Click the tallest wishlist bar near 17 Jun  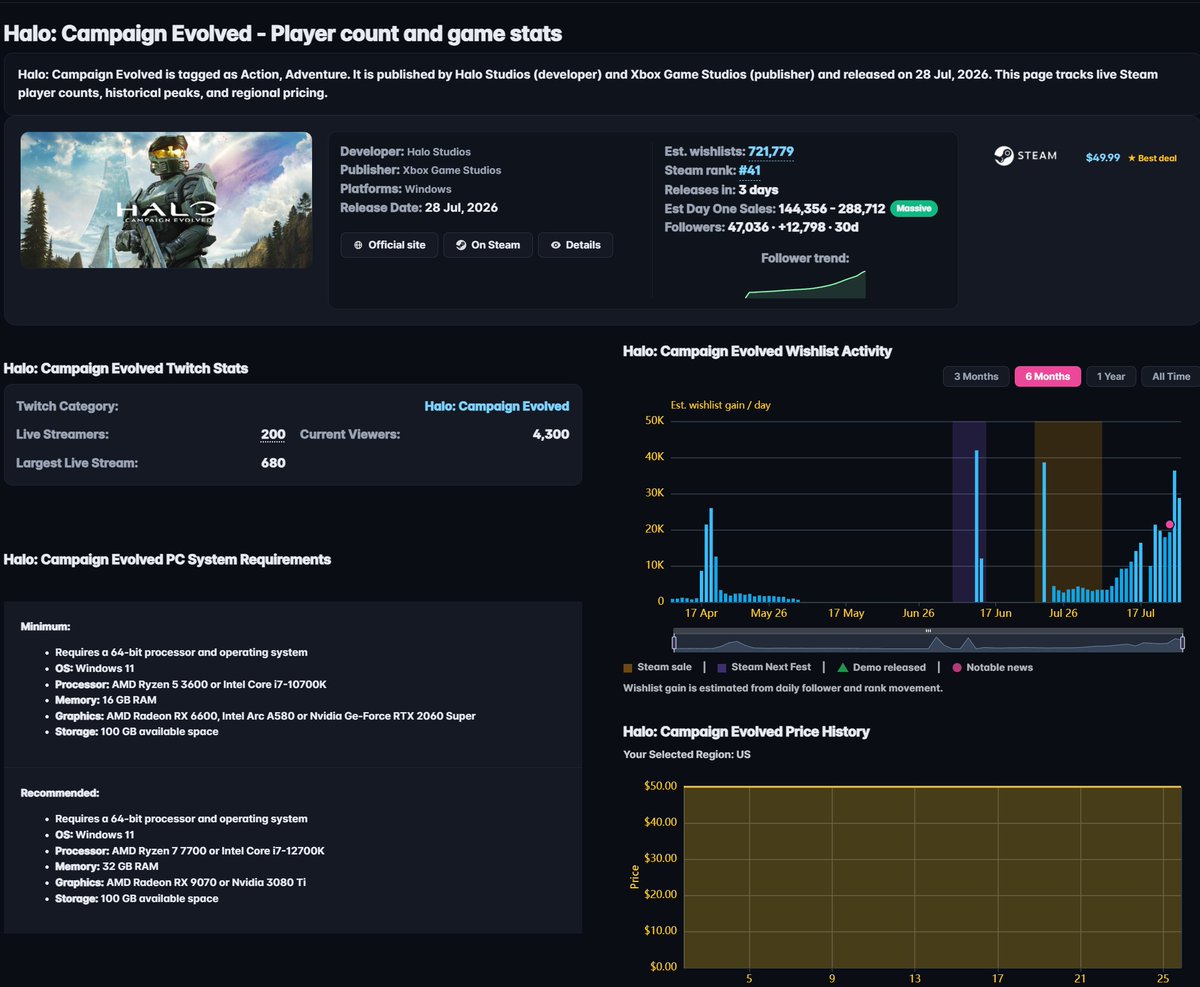tap(976, 526)
